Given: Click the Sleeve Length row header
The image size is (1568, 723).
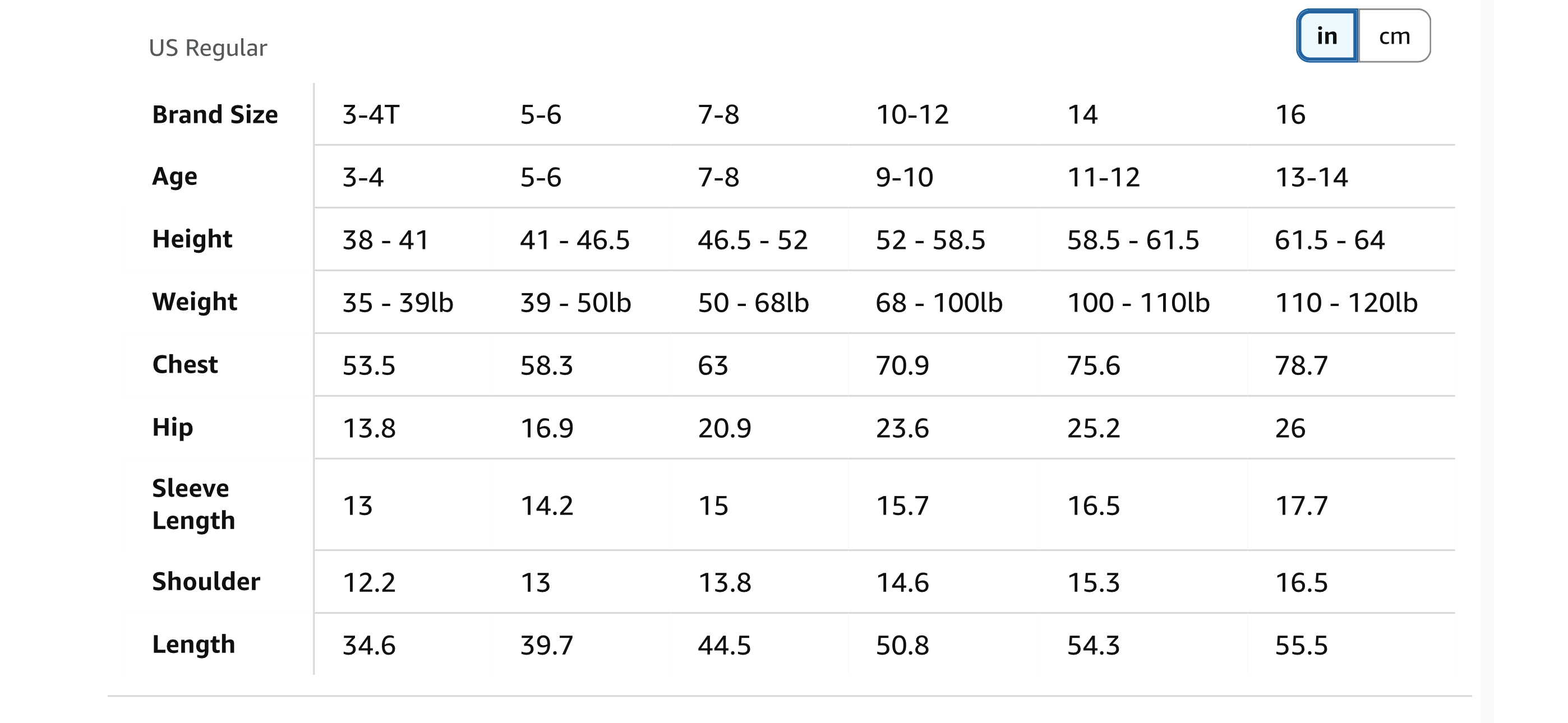Looking at the screenshot, I should click(x=193, y=504).
